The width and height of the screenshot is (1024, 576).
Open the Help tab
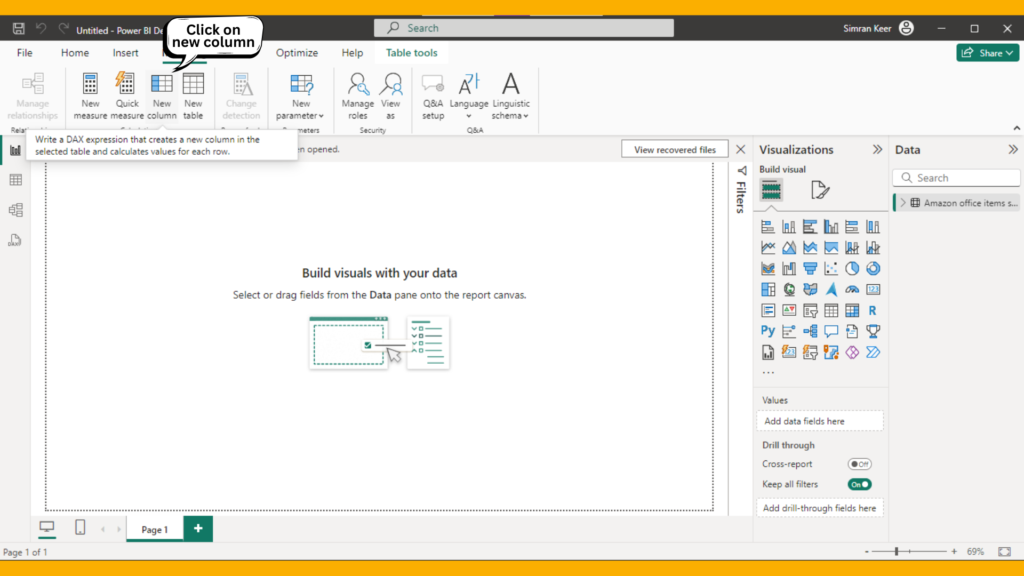click(352, 53)
